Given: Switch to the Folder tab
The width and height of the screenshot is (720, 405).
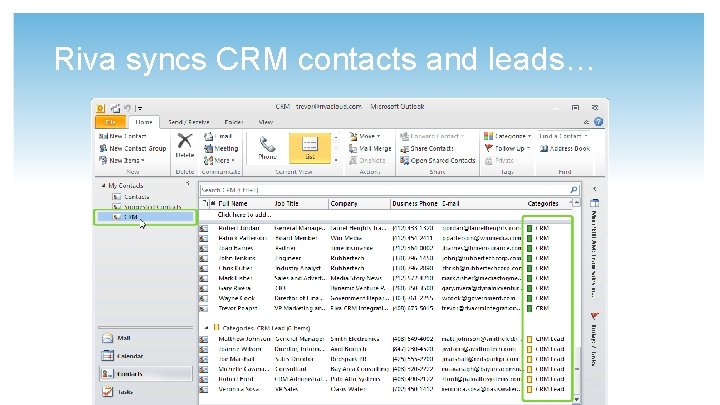Looking at the screenshot, I should [x=233, y=122].
